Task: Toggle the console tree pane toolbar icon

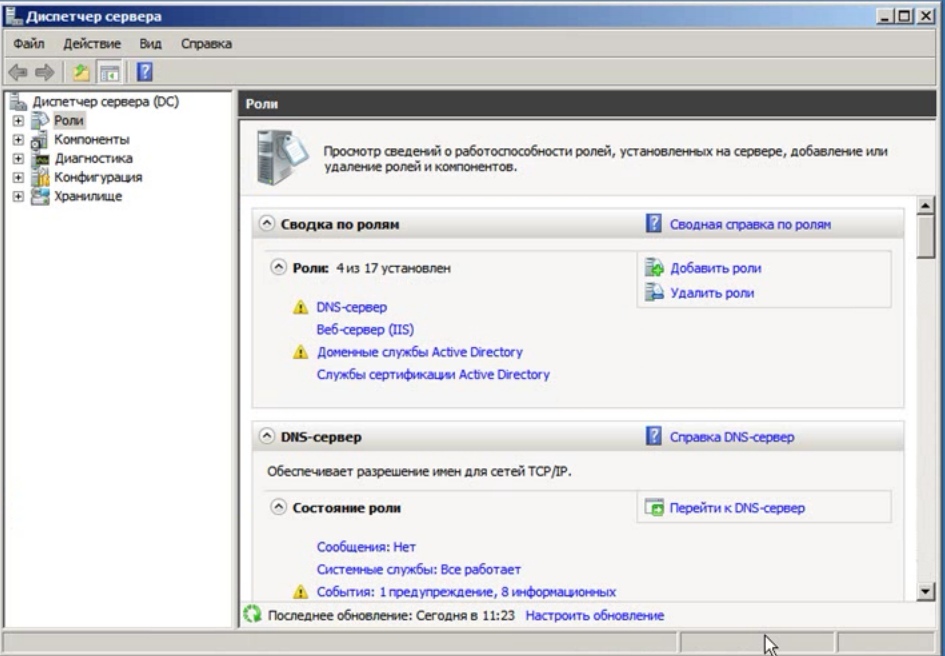Action: pyautogui.click(x=110, y=72)
